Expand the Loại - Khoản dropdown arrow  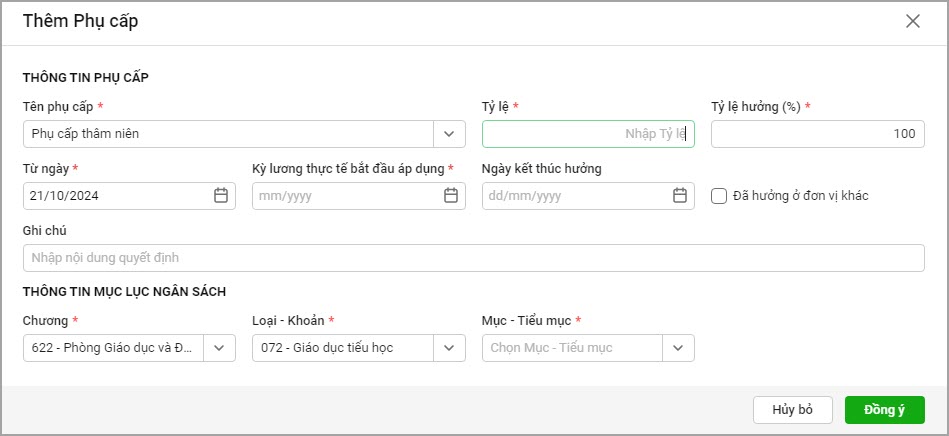click(x=449, y=348)
